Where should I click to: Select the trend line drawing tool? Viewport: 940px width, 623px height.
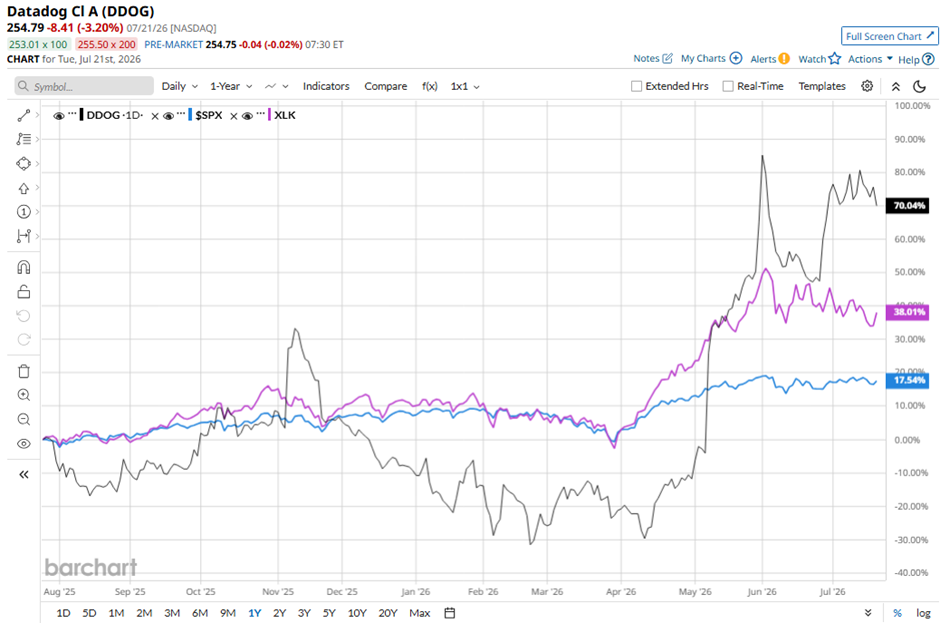pos(23,115)
